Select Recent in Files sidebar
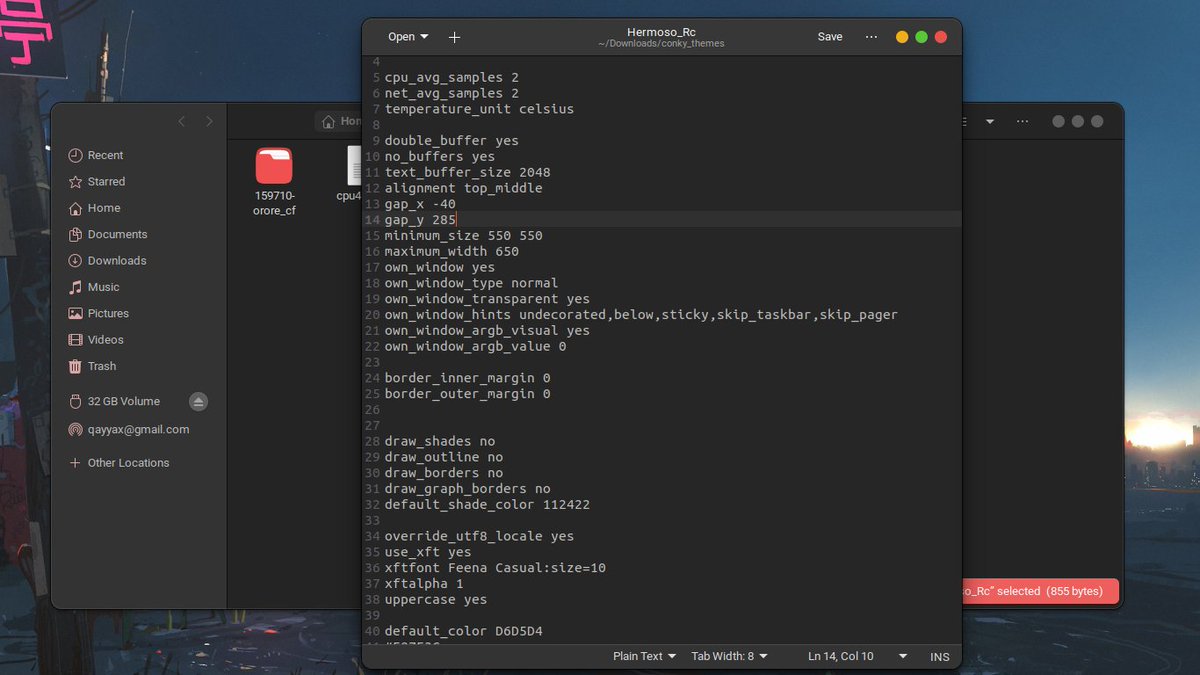1200x675 pixels. point(106,156)
